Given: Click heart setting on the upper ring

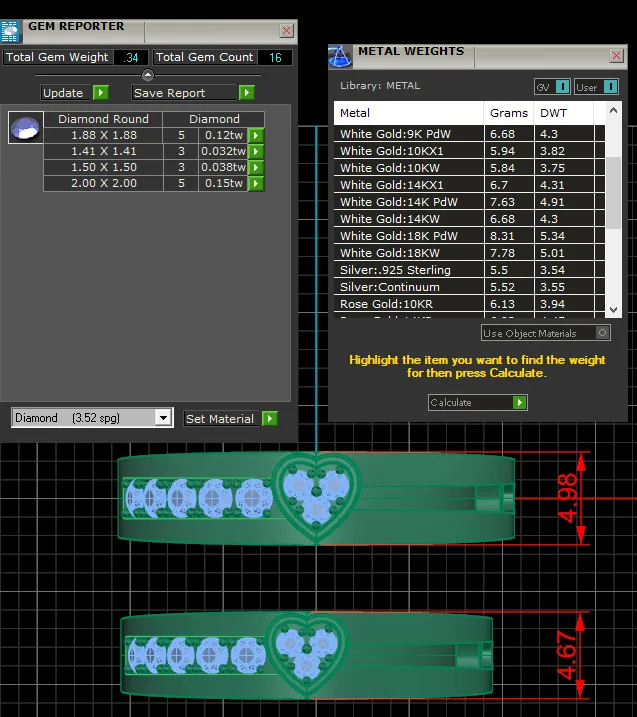Looking at the screenshot, I should pos(316,497).
